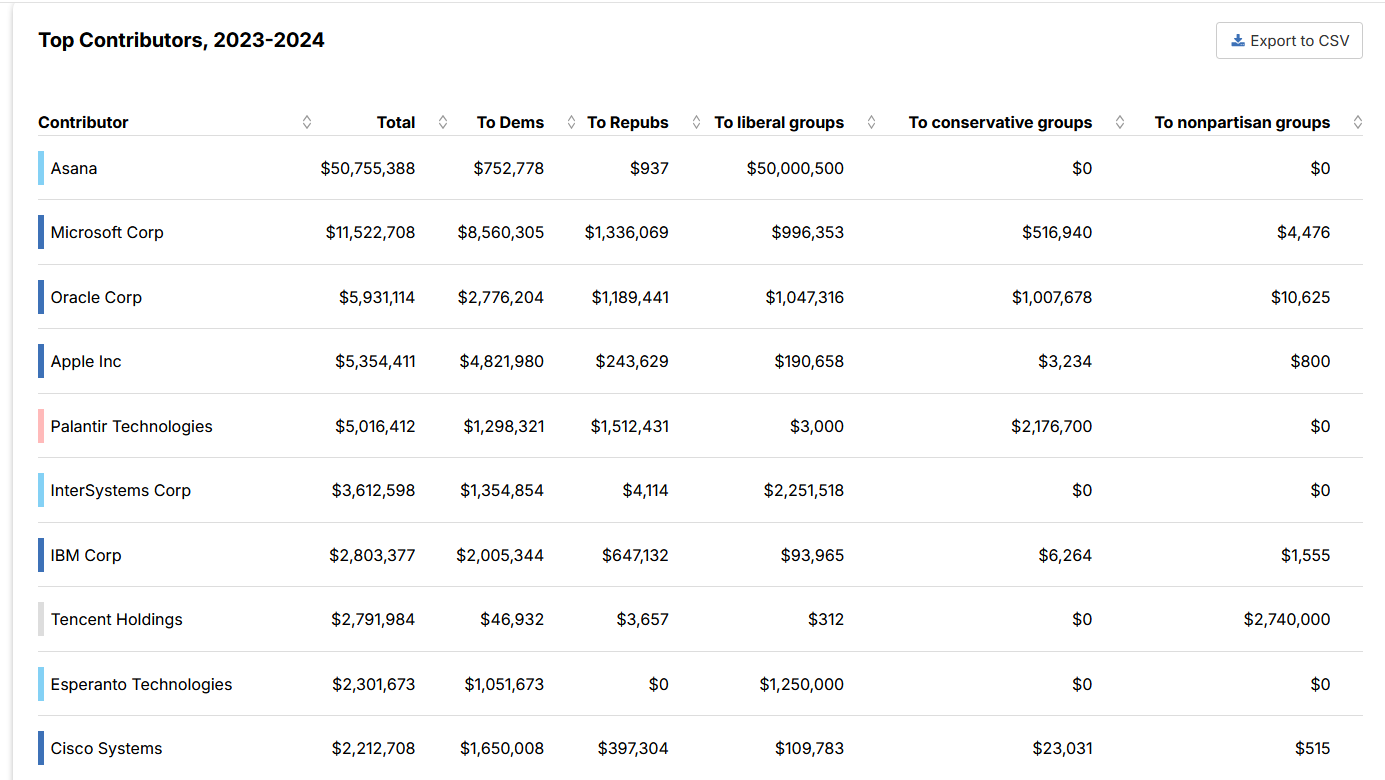Sort by Total using its arrow icon
Viewport: 1385px width, 780px height.
click(443, 122)
